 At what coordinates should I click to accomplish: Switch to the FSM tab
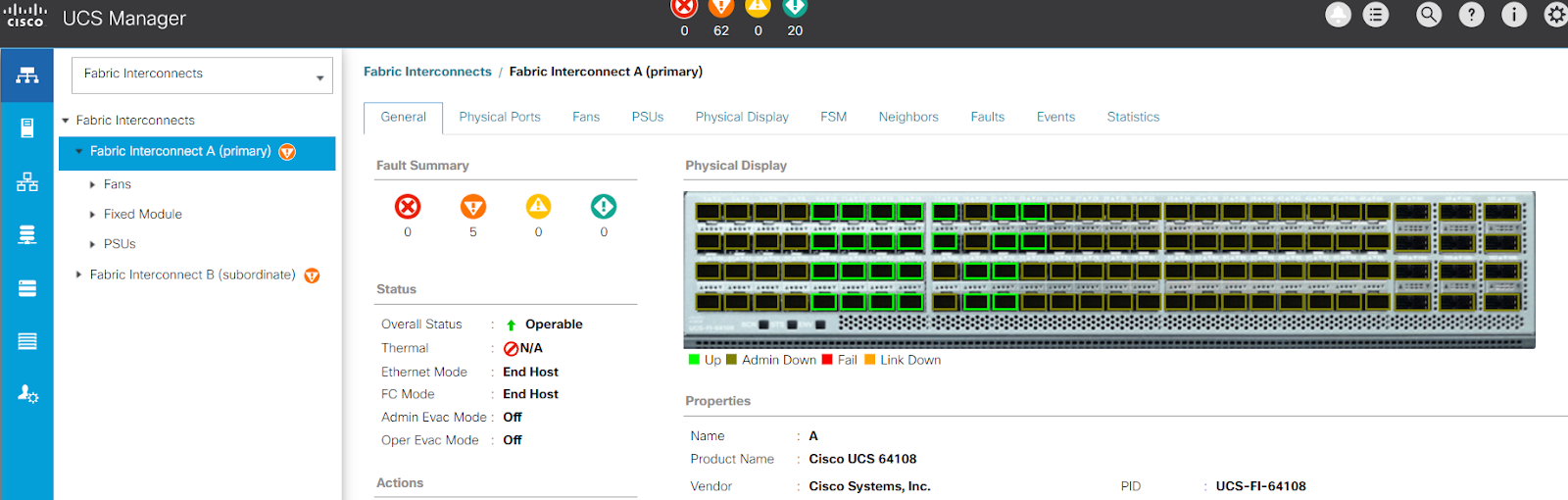pyautogui.click(x=834, y=117)
